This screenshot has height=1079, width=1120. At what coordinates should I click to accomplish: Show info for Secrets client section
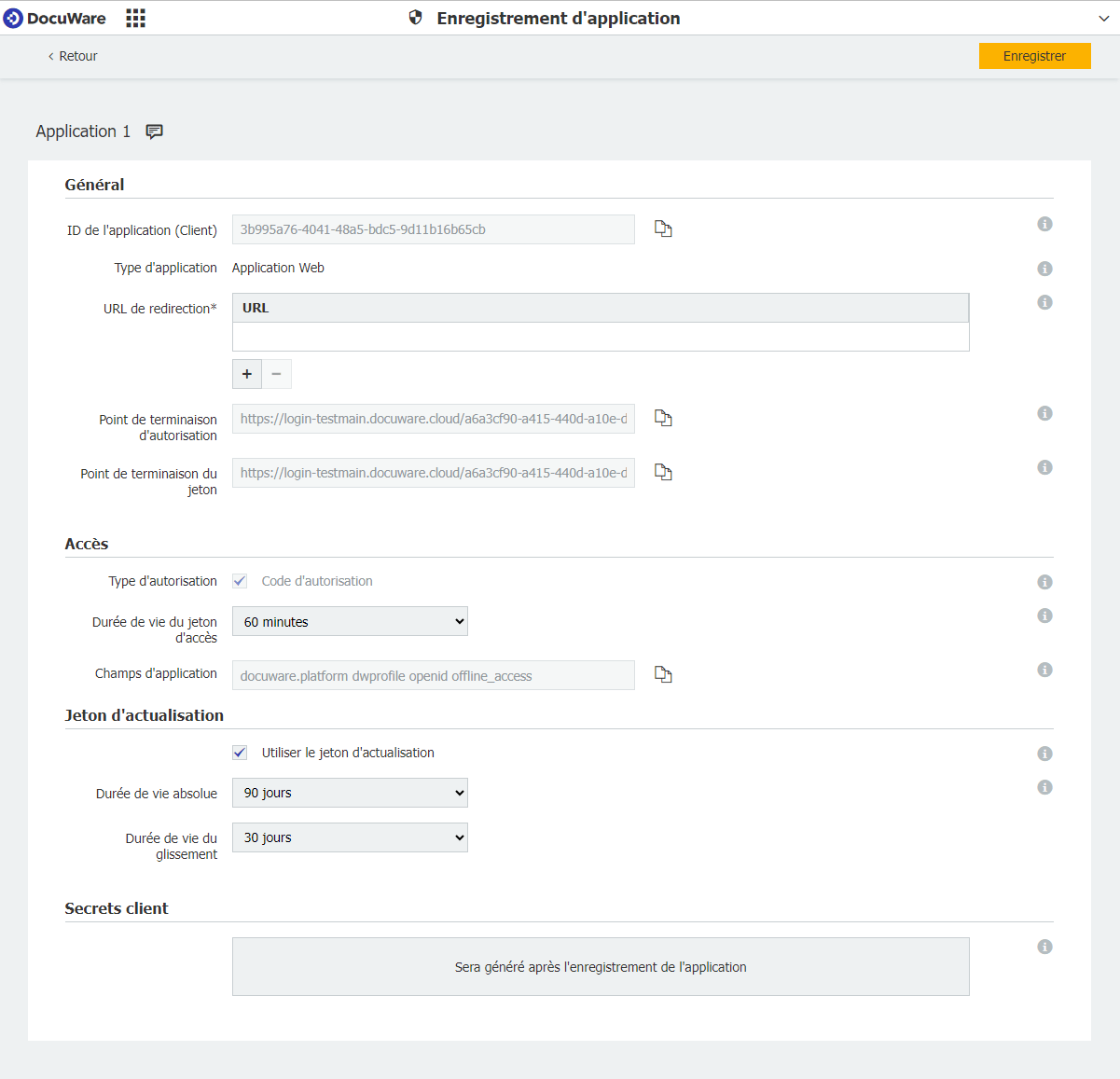click(x=1044, y=947)
